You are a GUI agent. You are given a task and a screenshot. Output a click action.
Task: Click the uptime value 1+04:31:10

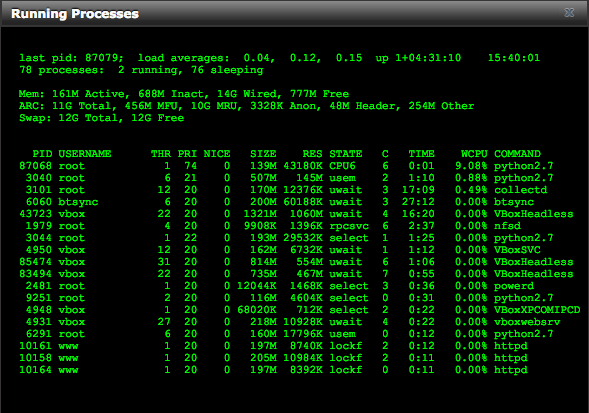[x=428, y=57]
